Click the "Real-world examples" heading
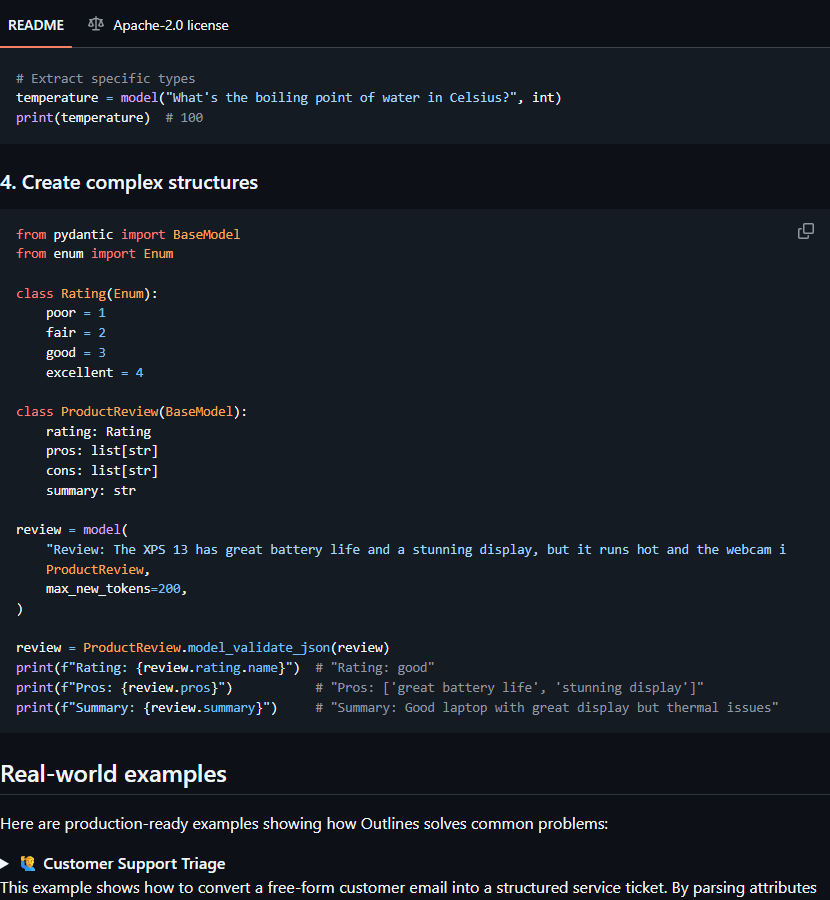The image size is (830, 900). [114, 774]
